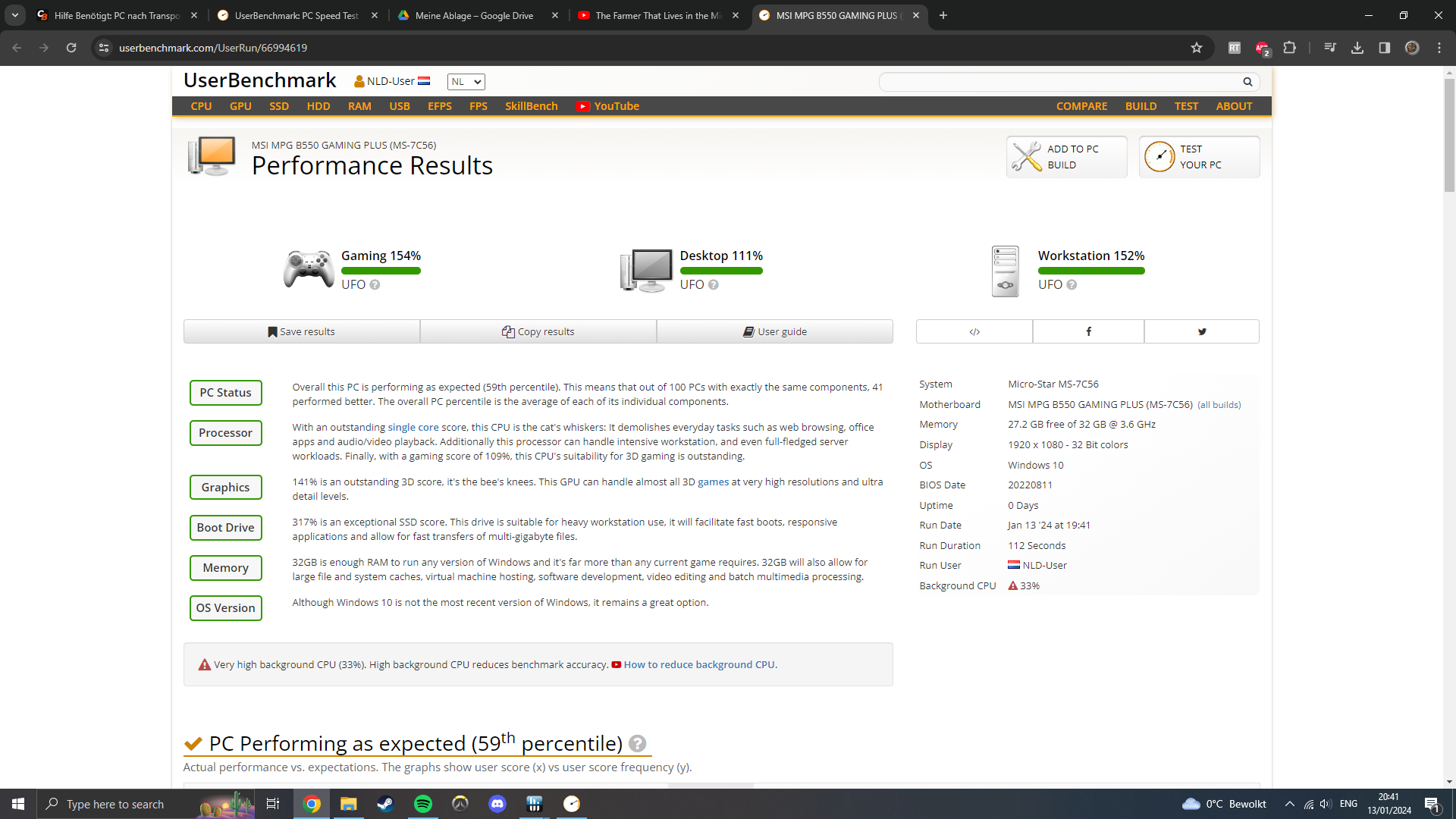Image resolution: width=1456 pixels, height=819 pixels.
Task: Open Spotify from the taskbar
Action: (422, 804)
